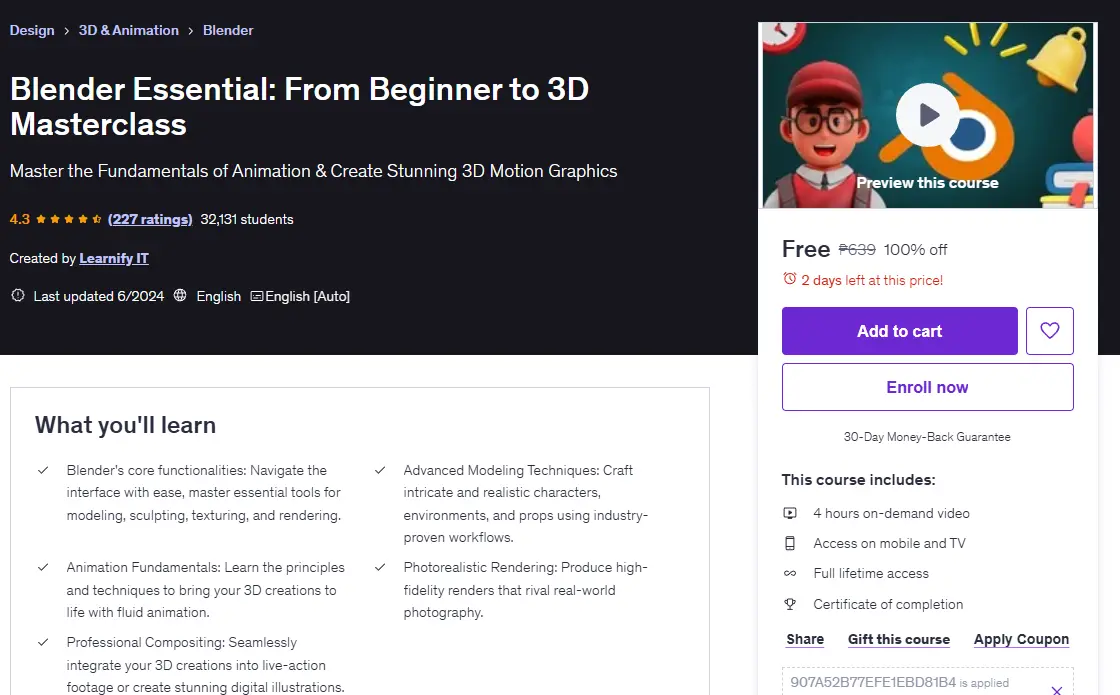Play the course preview video
Image resolution: width=1120 pixels, height=695 pixels.
click(x=927, y=115)
